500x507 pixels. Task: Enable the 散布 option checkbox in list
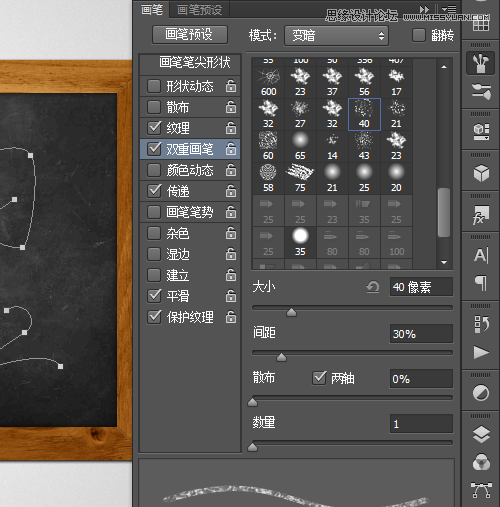(x=154, y=107)
